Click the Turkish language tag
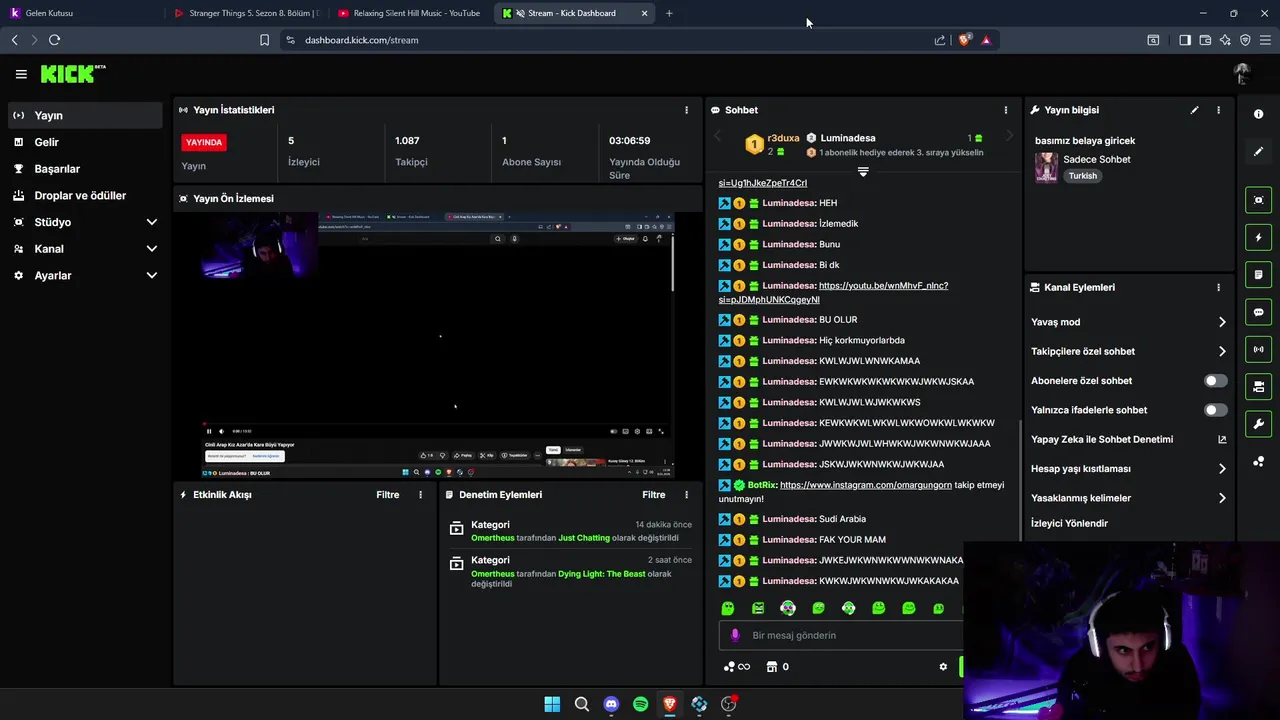 (x=1082, y=176)
